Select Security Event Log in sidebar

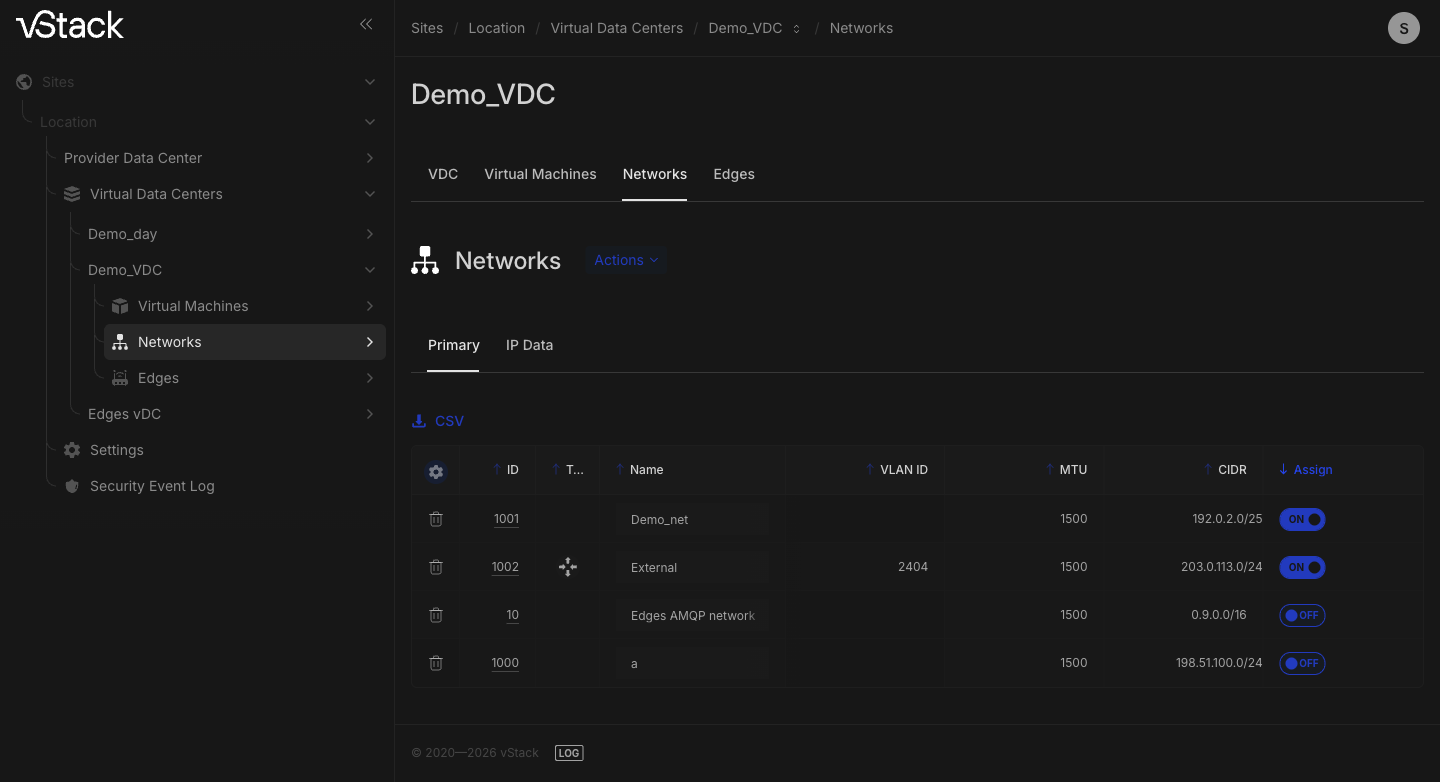tap(152, 486)
